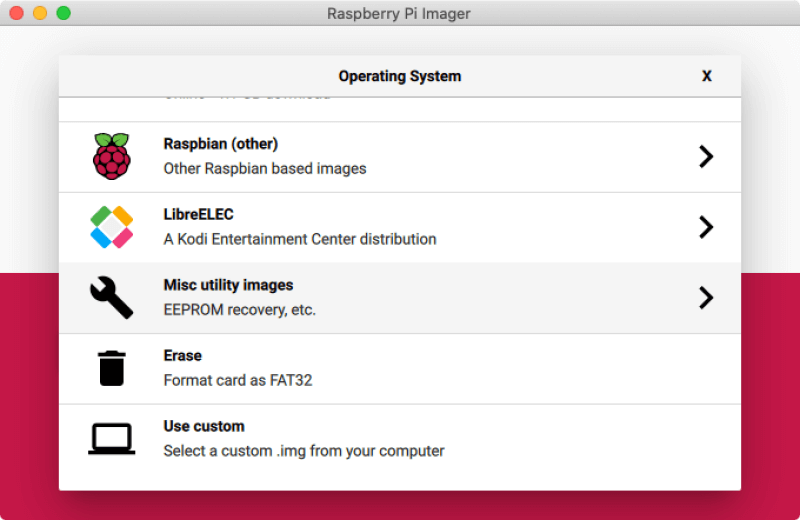
Task: Select the "LibreELEC" title text
Action: [x=198, y=214]
